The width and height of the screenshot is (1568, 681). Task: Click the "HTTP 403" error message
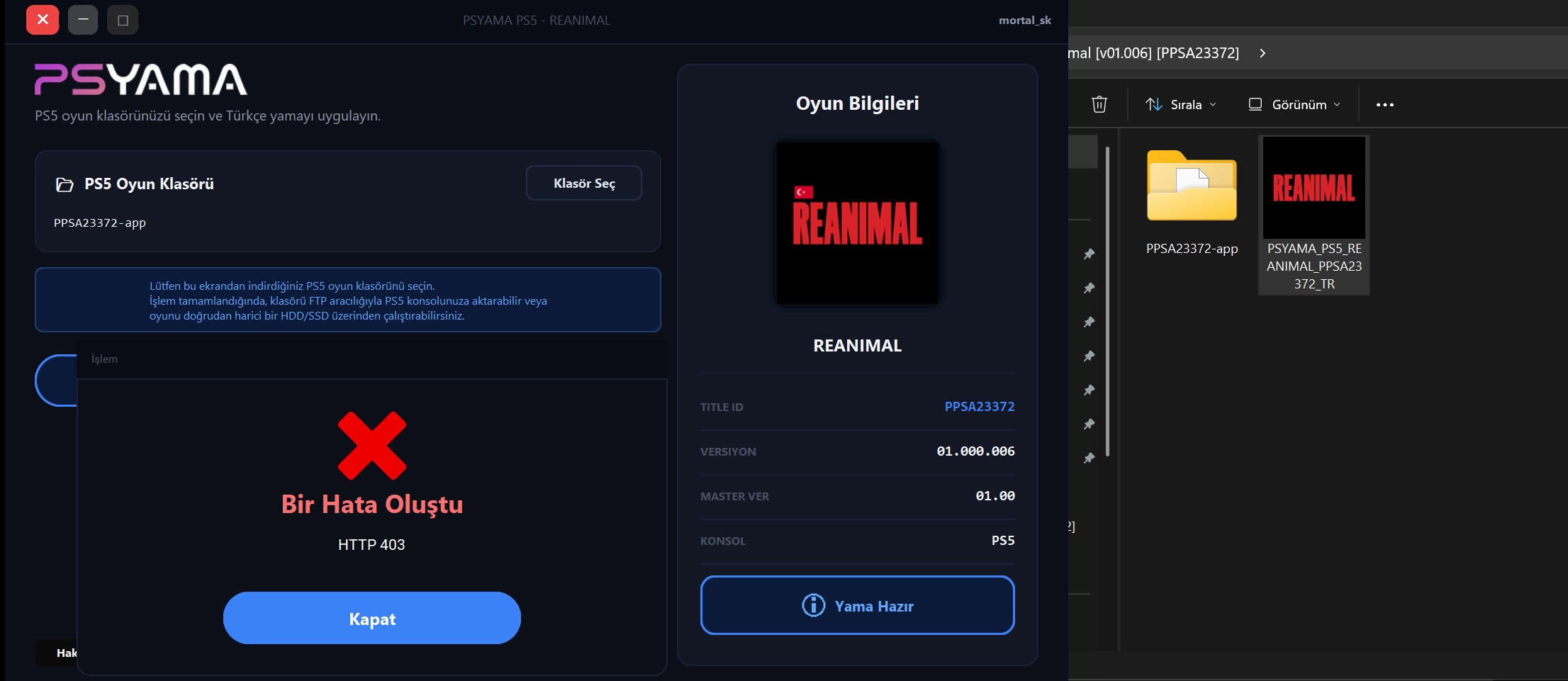pyautogui.click(x=371, y=544)
